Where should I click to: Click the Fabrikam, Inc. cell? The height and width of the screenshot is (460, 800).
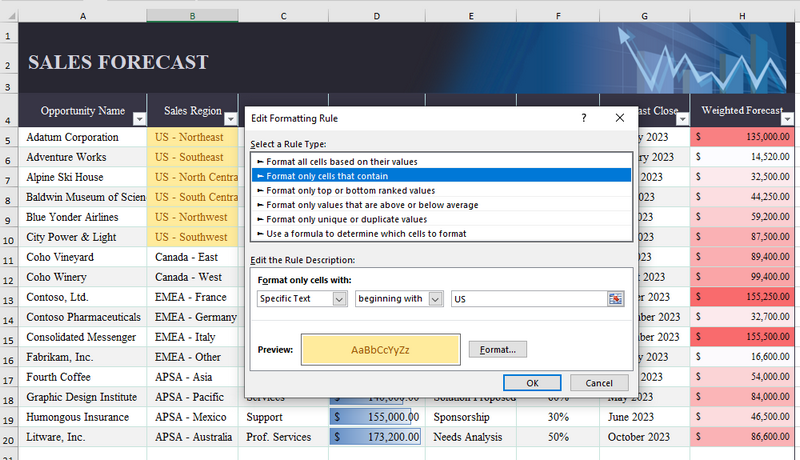pos(83,357)
